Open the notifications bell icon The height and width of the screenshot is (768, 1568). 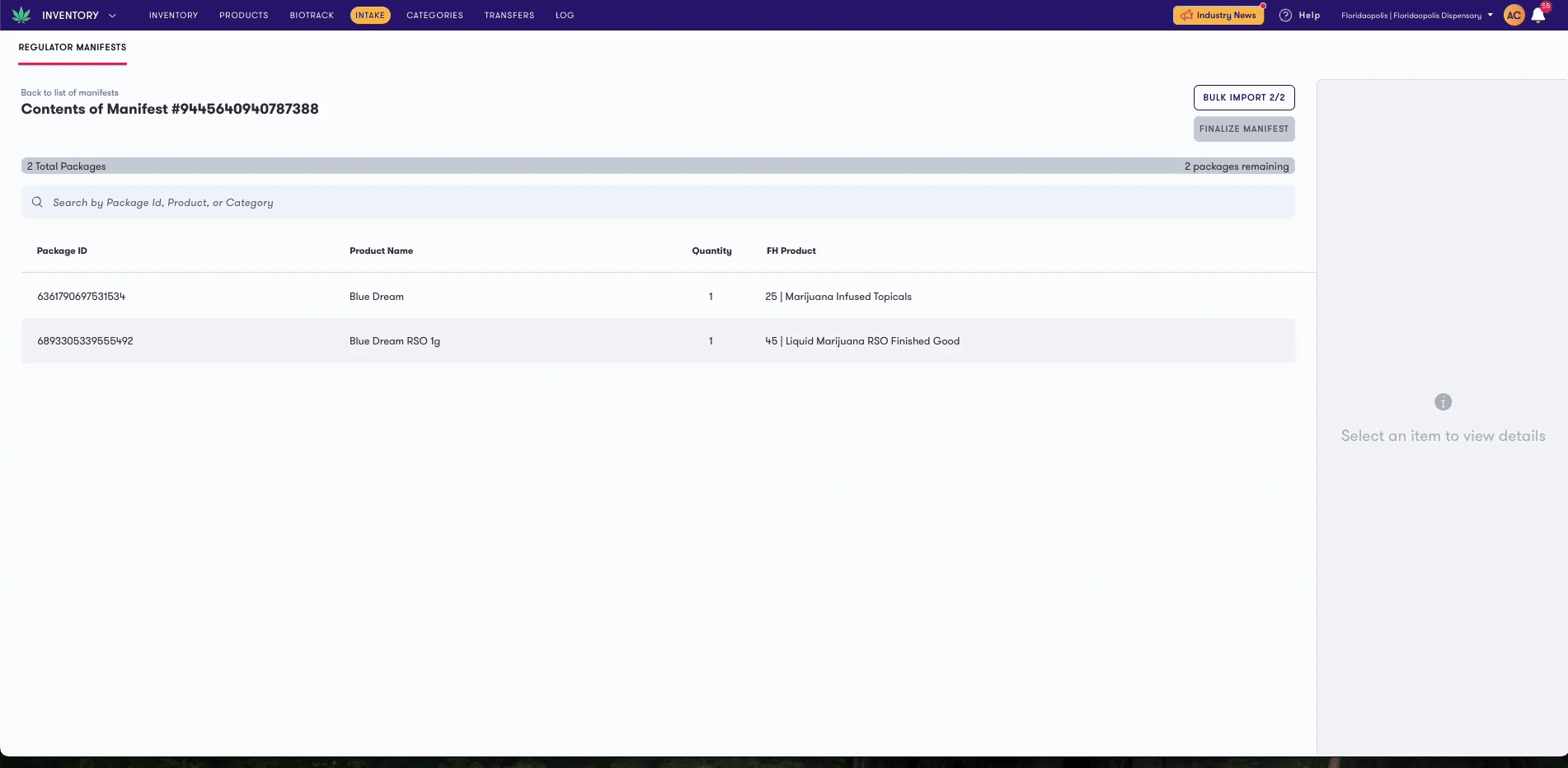coord(1538,15)
